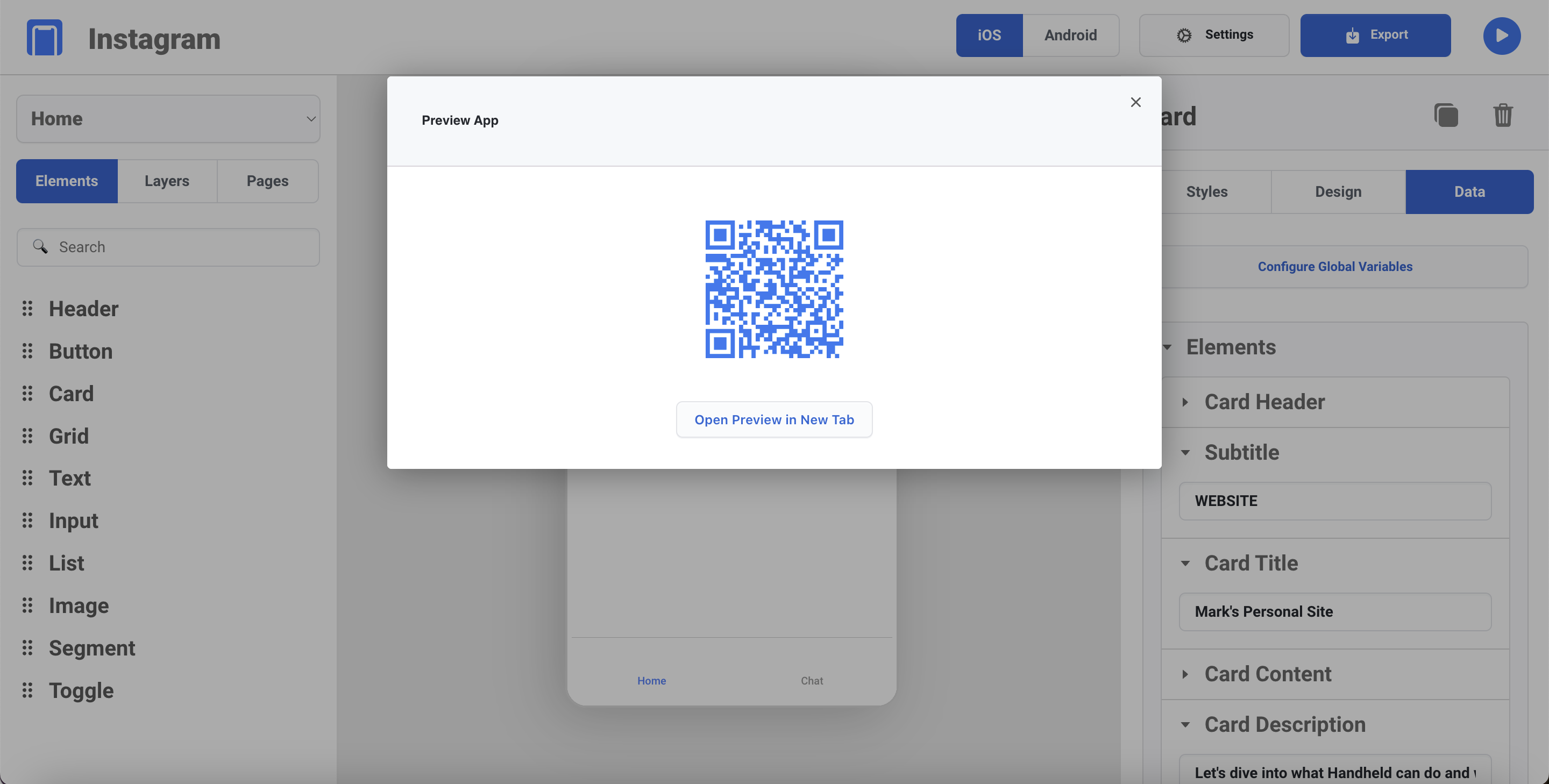
Task: Click the Export download icon
Action: 1352,35
